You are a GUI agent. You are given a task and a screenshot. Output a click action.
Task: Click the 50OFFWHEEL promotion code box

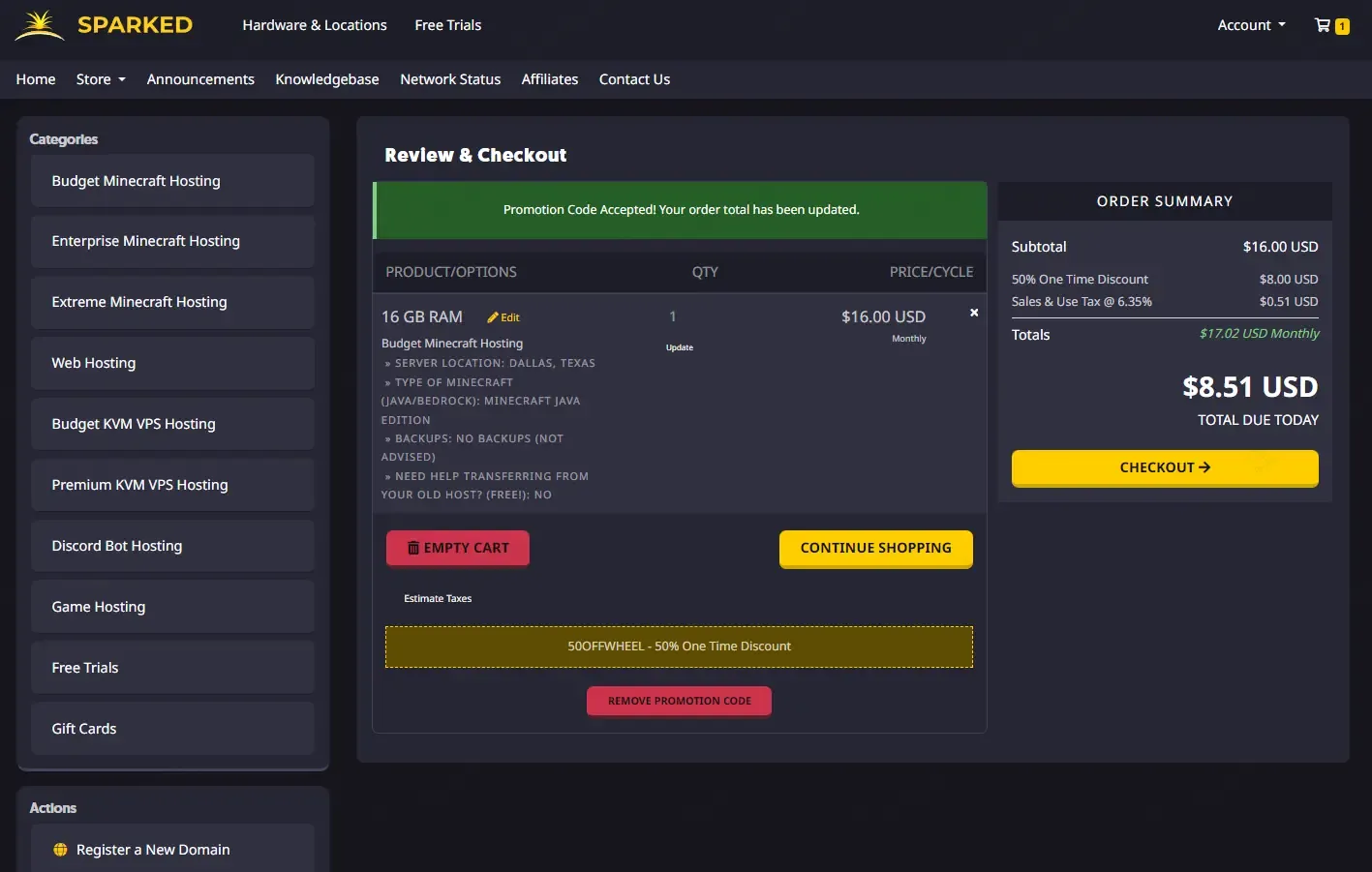(680, 646)
